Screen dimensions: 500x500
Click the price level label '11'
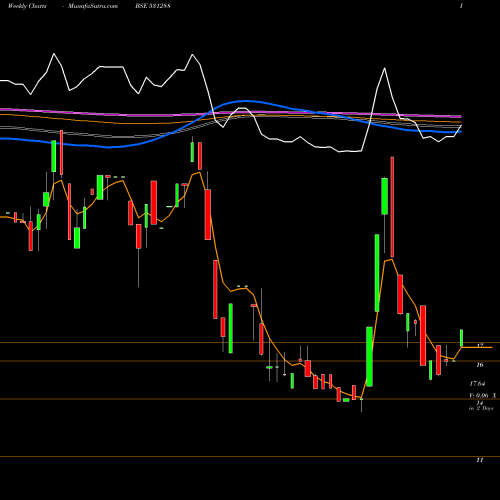pyautogui.click(x=480, y=460)
